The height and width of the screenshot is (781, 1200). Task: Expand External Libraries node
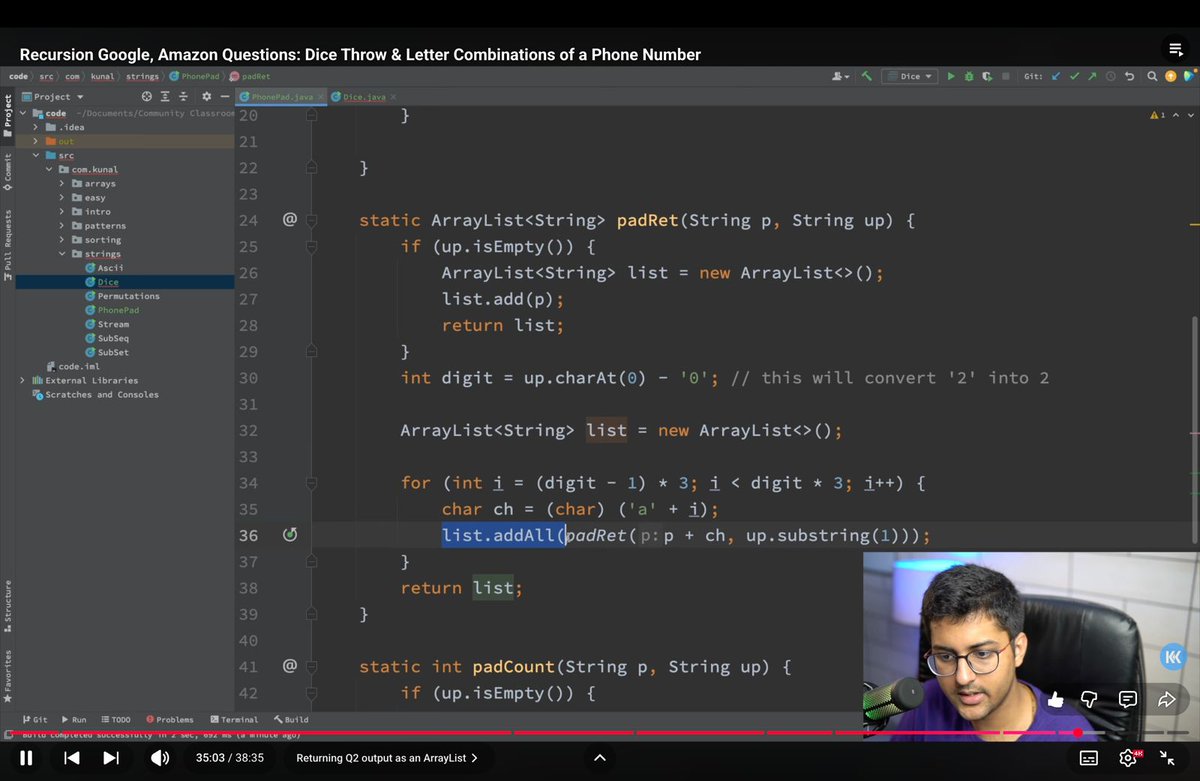[x=22, y=380]
